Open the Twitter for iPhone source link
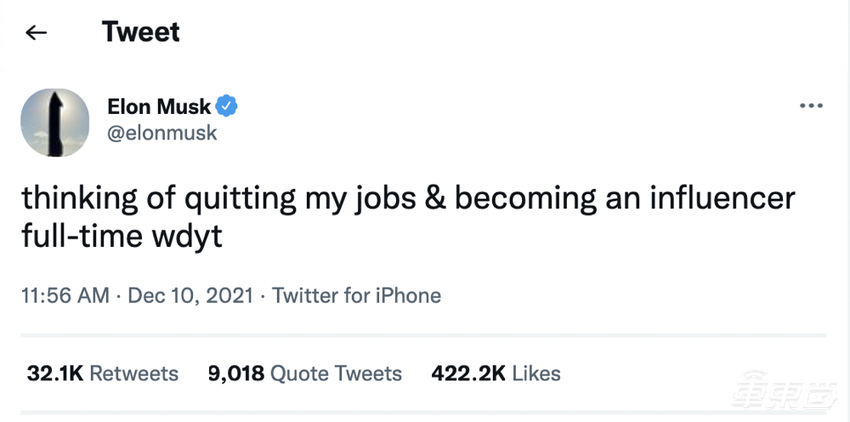850x422 pixels. 356,296
